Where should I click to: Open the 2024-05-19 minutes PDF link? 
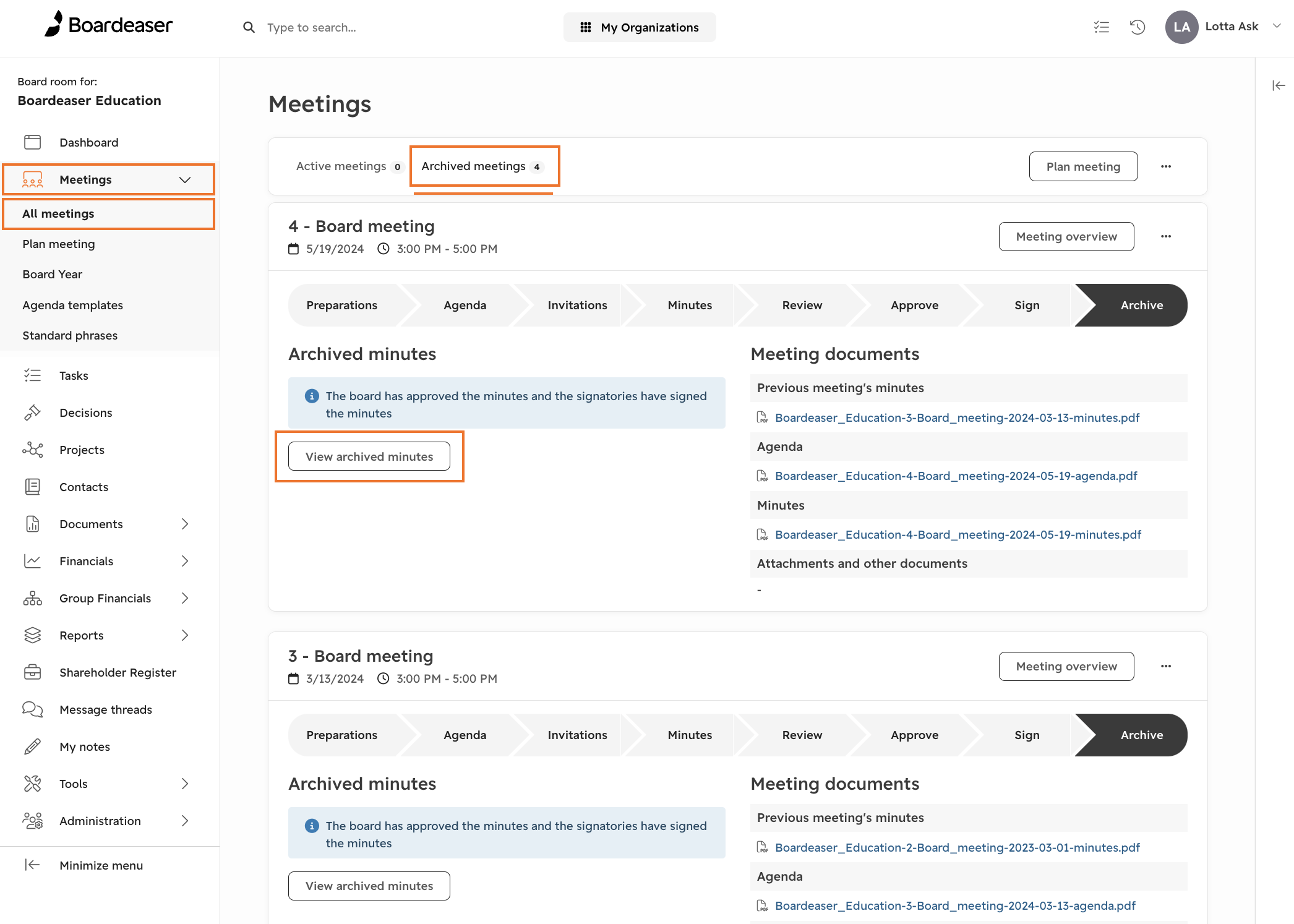[x=958, y=534]
